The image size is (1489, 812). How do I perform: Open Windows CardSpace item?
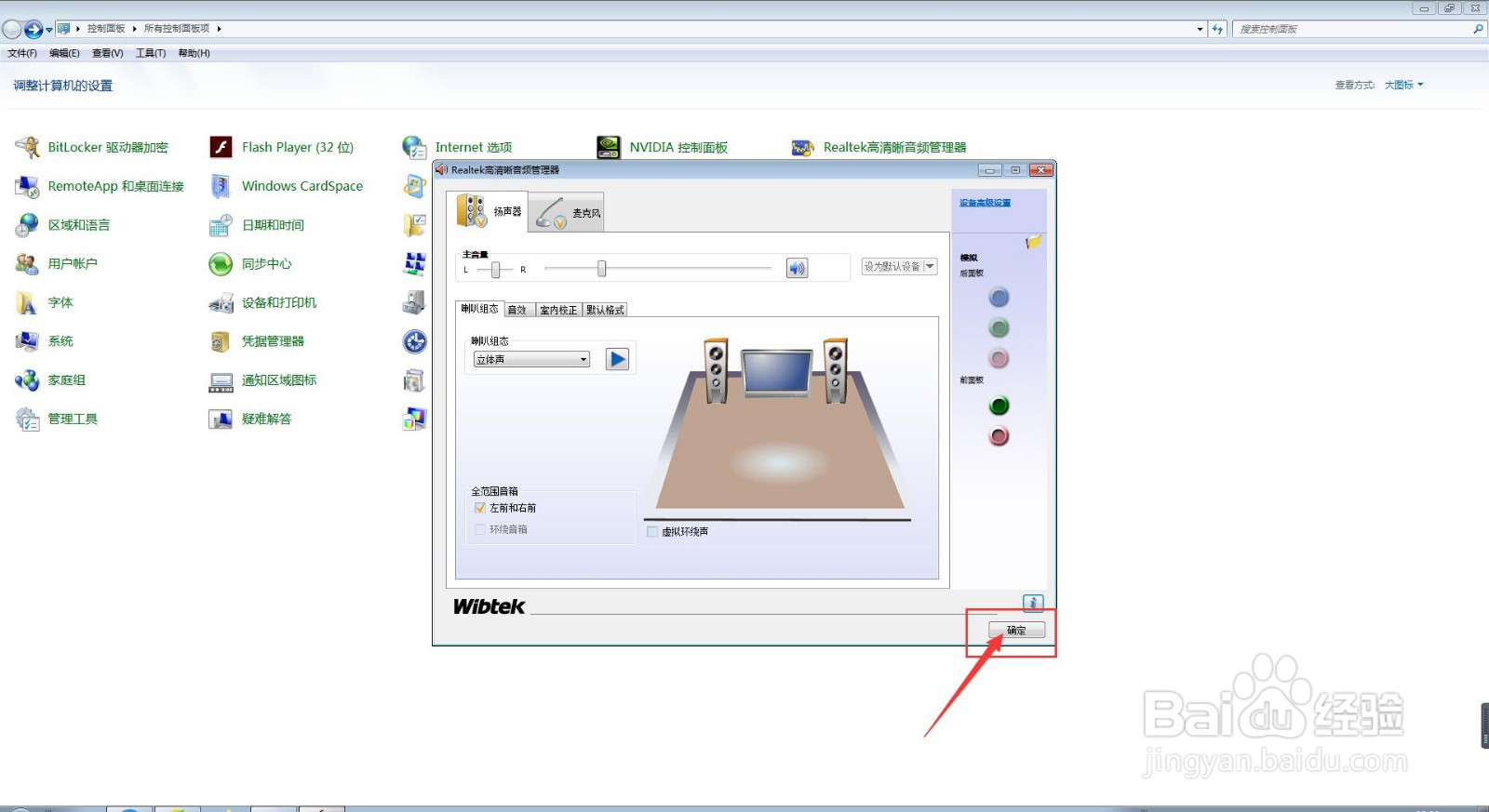pos(286,186)
